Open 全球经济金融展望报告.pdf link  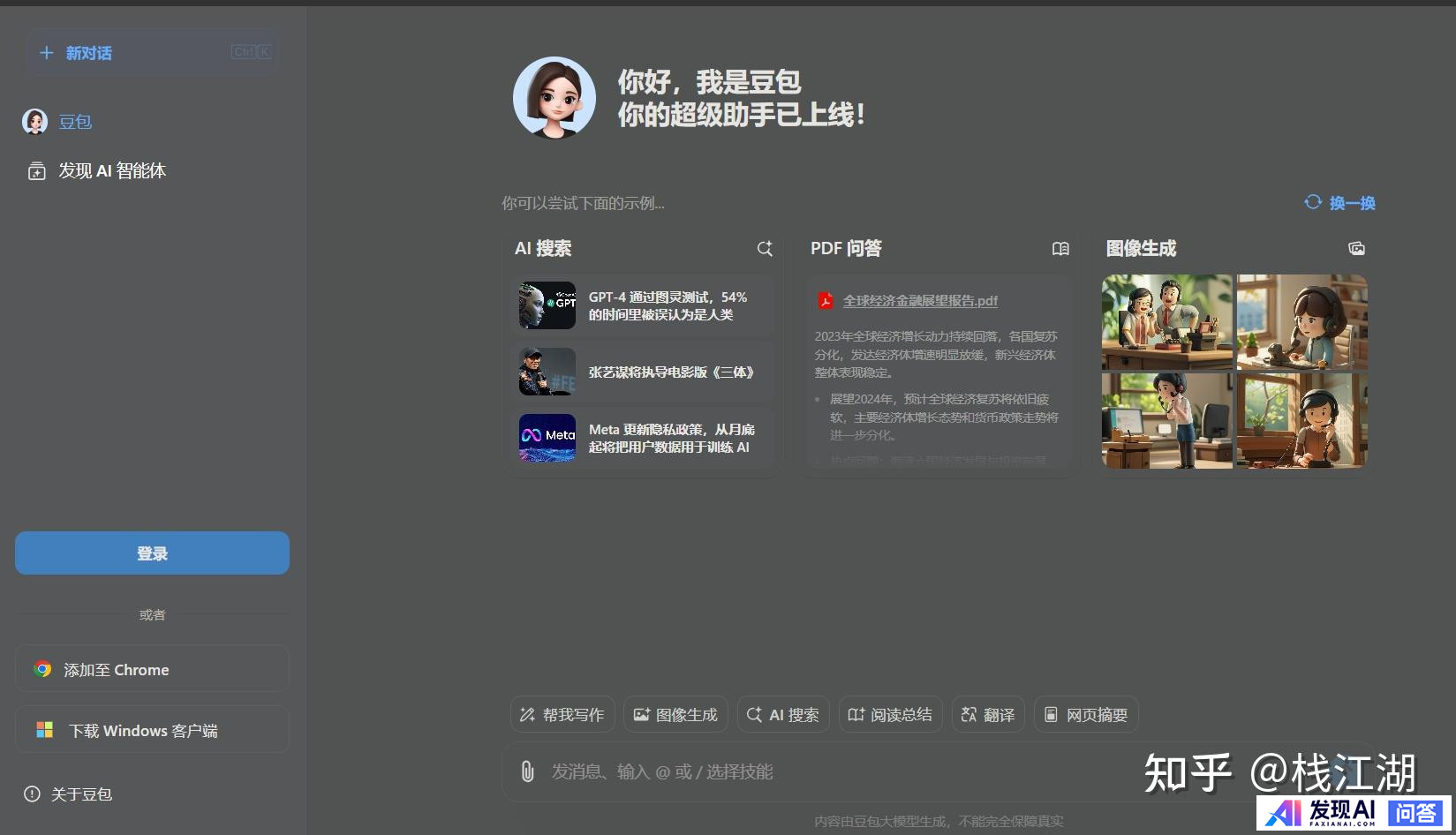(920, 301)
